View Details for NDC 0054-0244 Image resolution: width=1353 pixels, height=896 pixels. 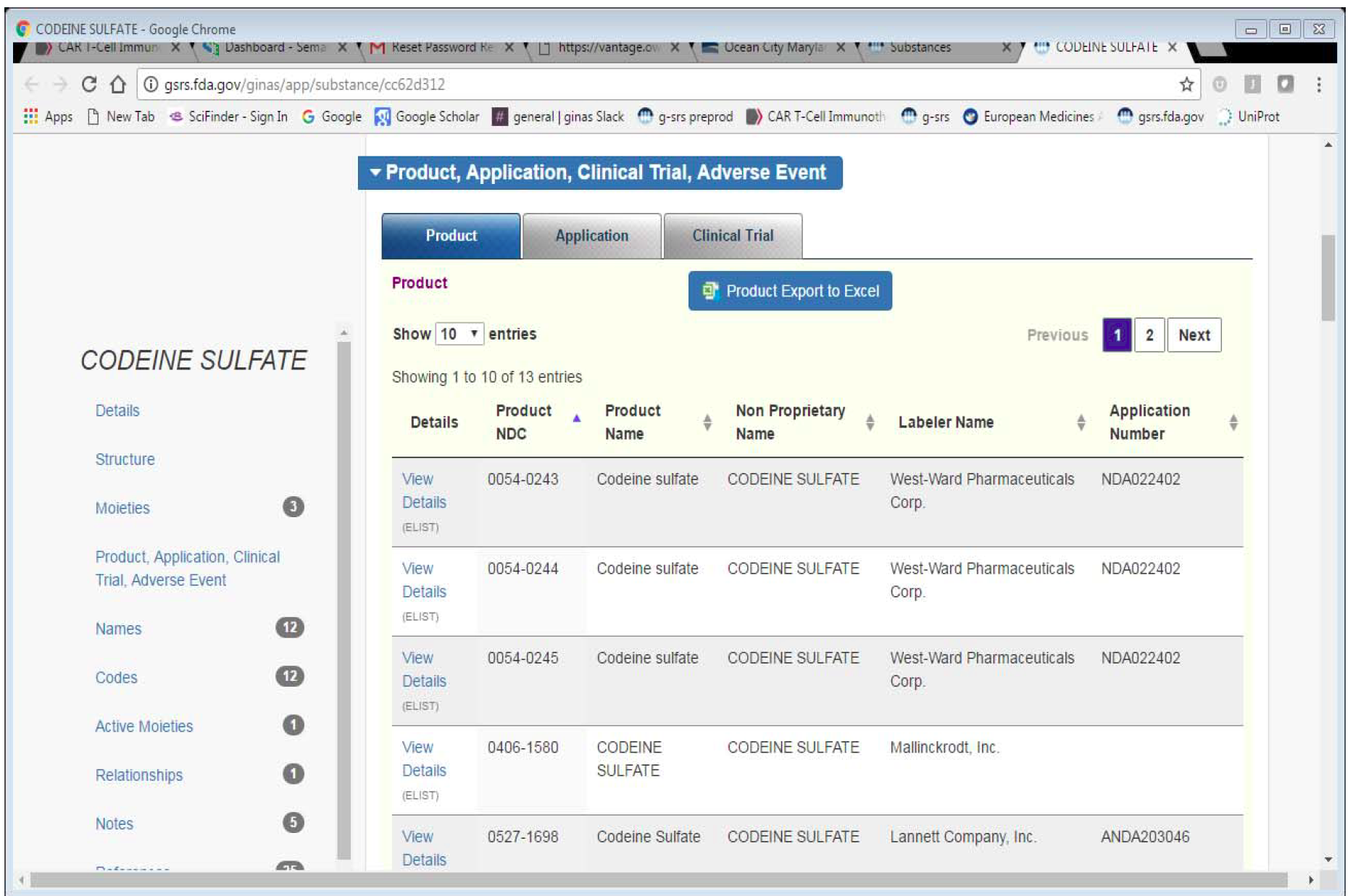click(x=424, y=580)
